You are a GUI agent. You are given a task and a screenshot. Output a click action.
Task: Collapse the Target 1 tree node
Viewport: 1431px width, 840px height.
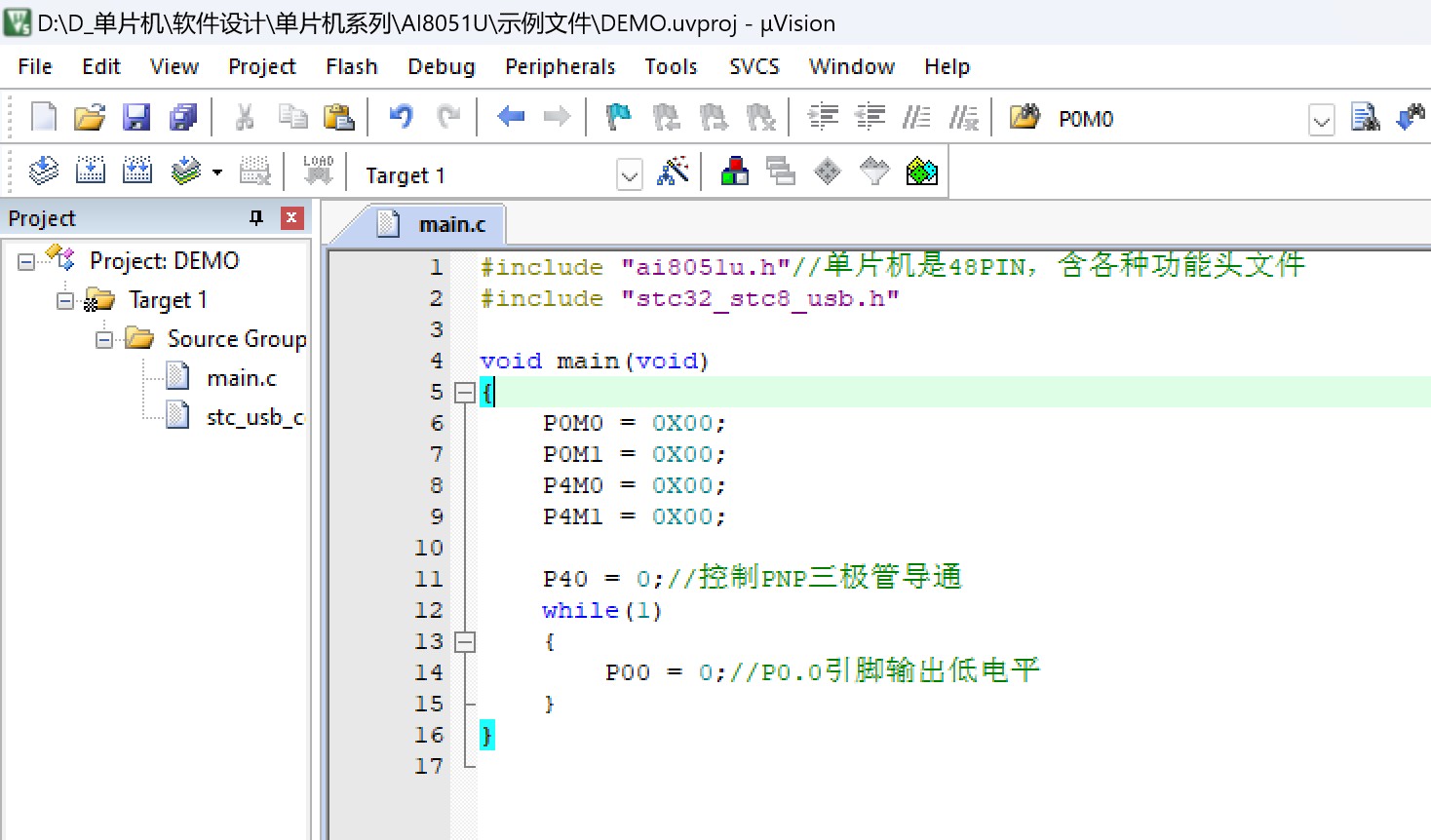click(65, 300)
